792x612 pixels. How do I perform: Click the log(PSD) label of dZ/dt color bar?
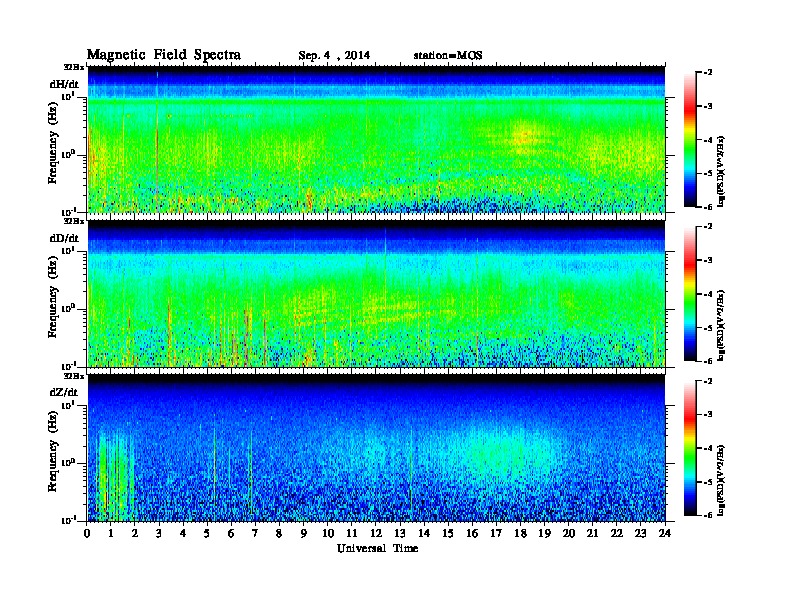(x=721, y=480)
